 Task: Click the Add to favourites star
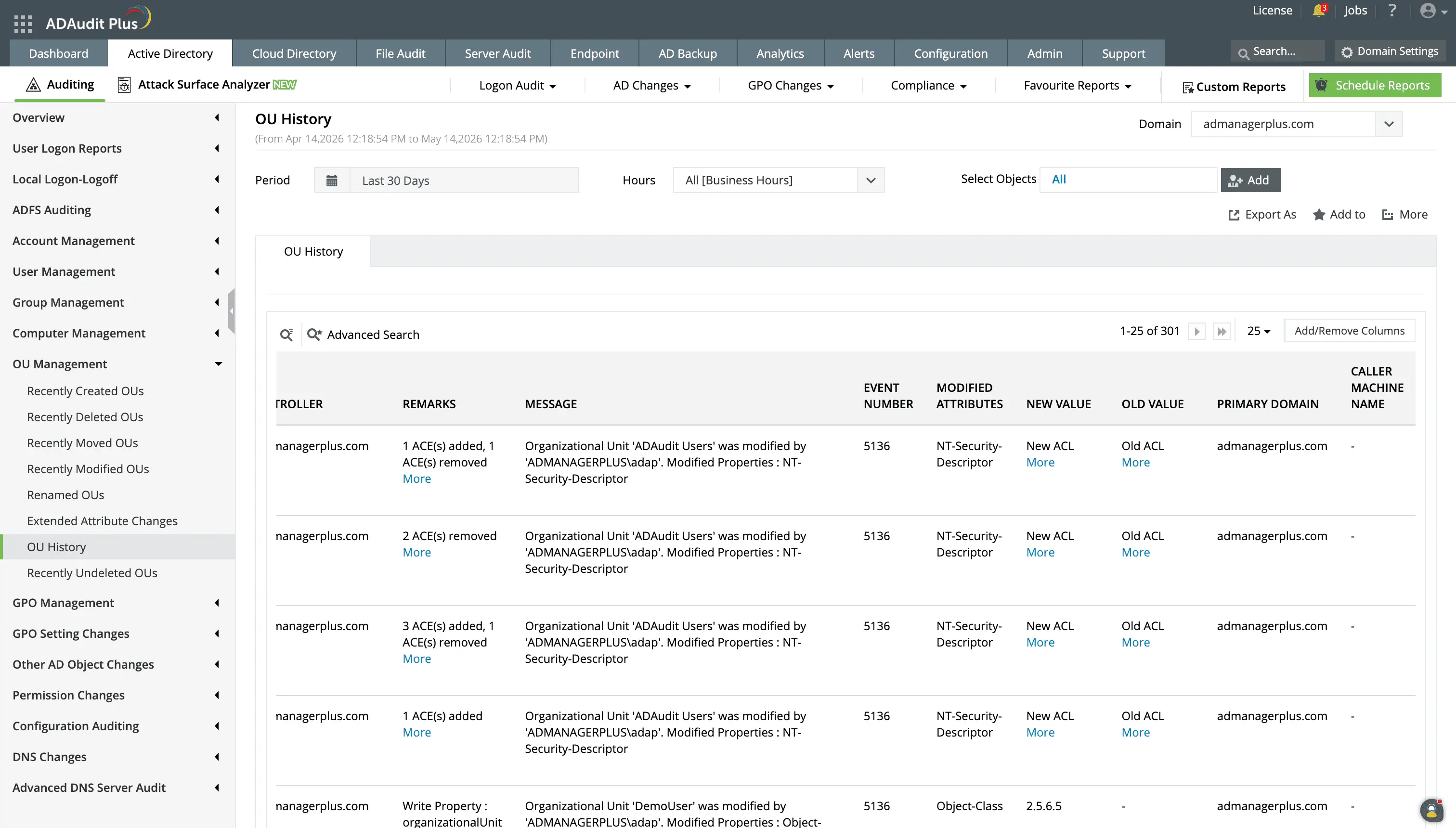pos(1319,214)
